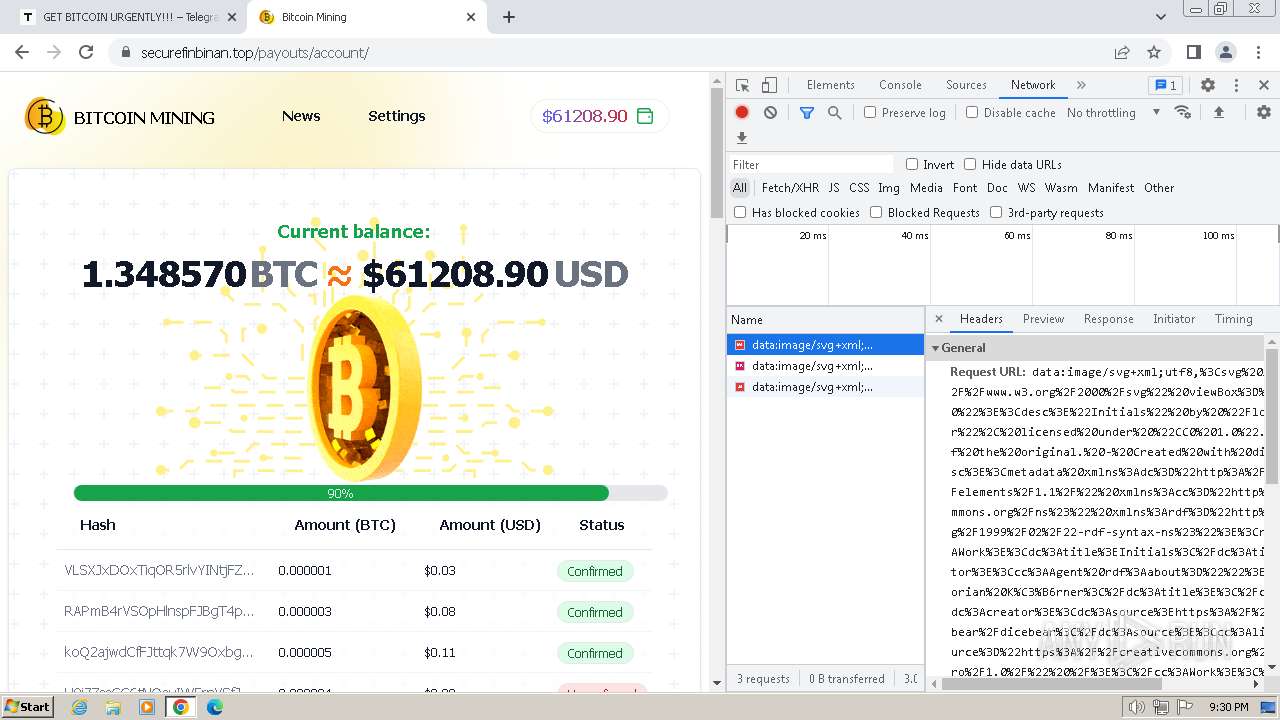Open the Timing tab of request
Viewport: 1280px width, 720px height.
pyautogui.click(x=1233, y=319)
